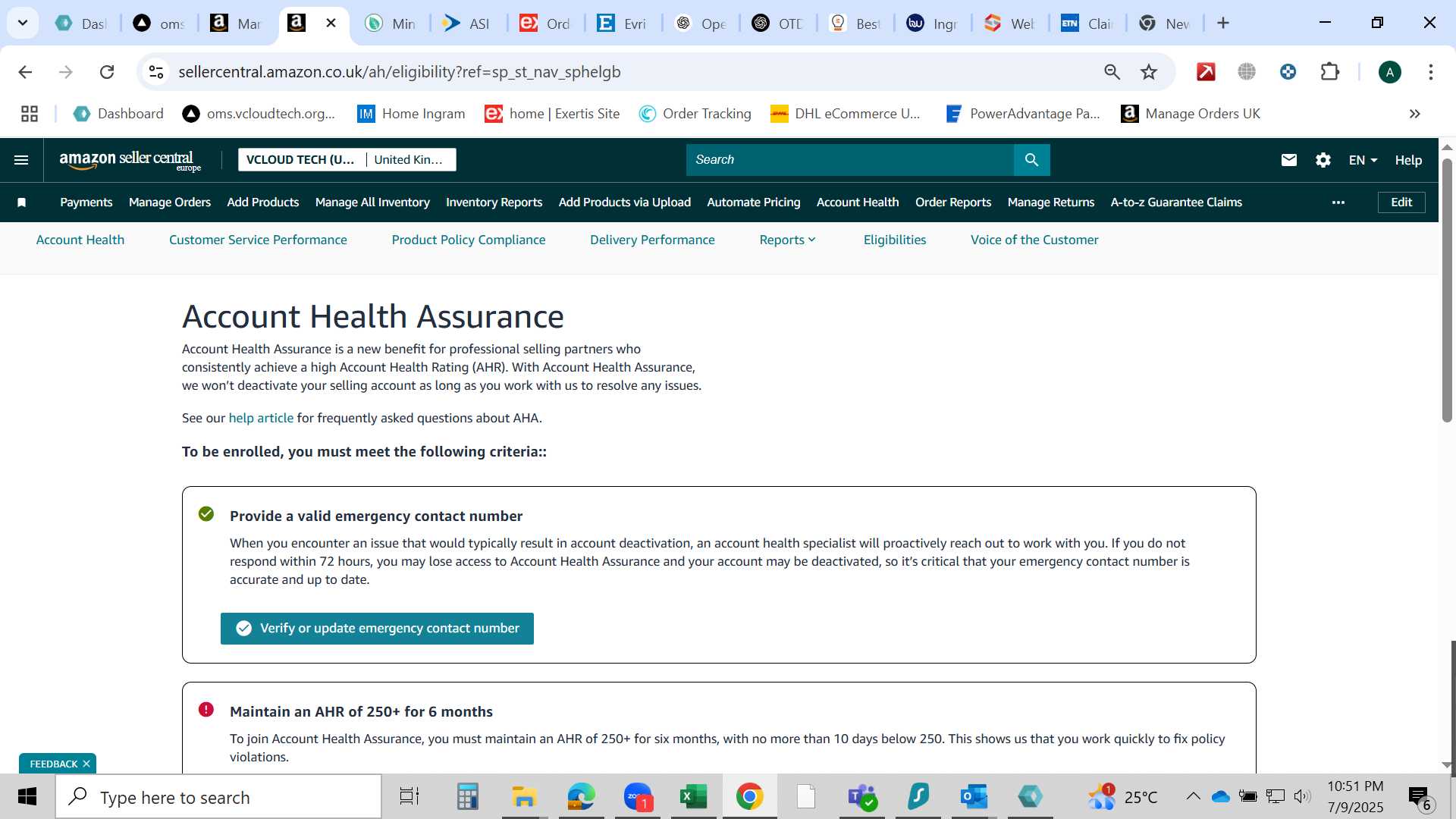Click the browser address bar URL
1456x819 pixels.
pyautogui.click(x=400, y=72)
